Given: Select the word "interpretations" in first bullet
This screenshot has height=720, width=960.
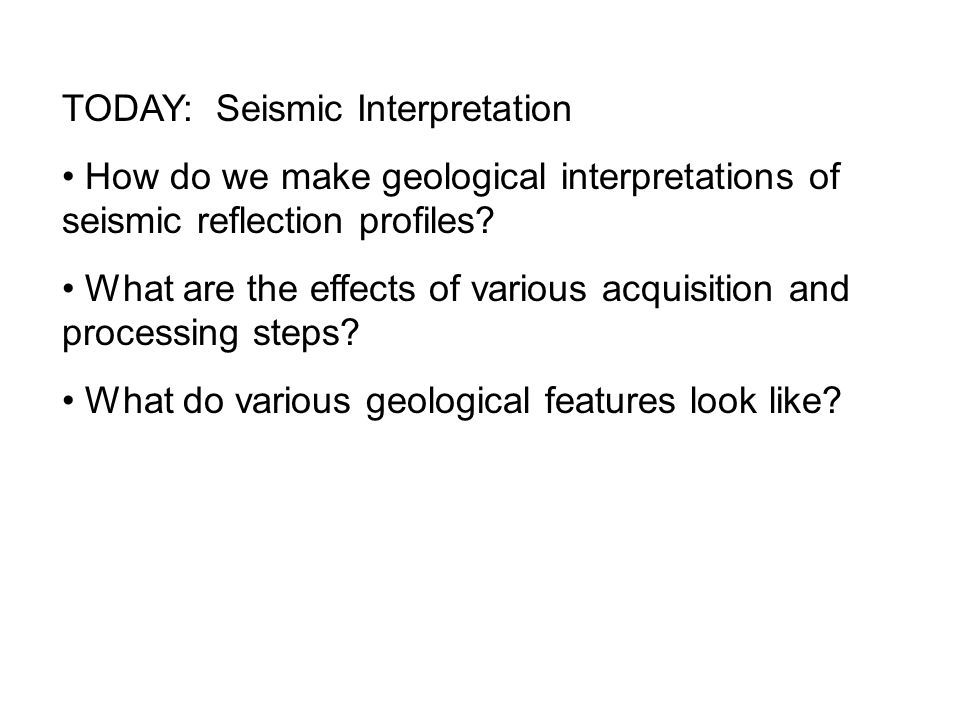Looking at the screenshot, I should click(677, 178).
